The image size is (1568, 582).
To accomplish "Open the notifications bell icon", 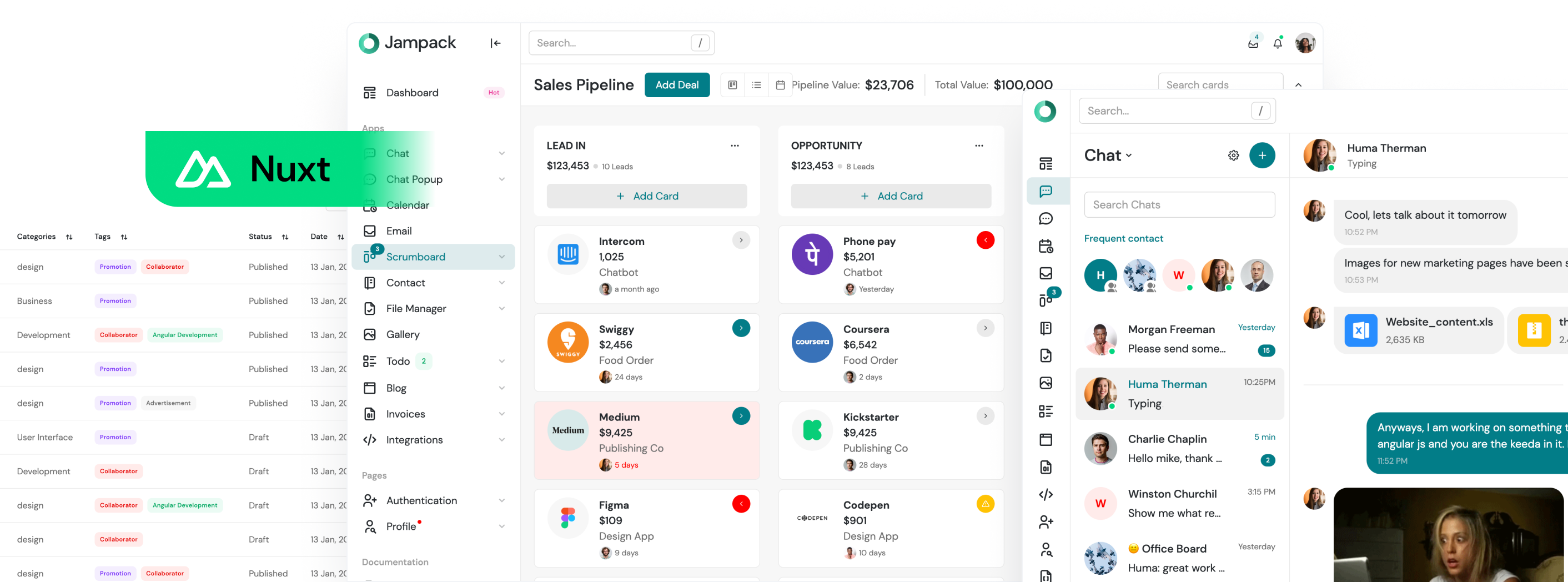I will pyautogui.click(x=1278, y=43).
